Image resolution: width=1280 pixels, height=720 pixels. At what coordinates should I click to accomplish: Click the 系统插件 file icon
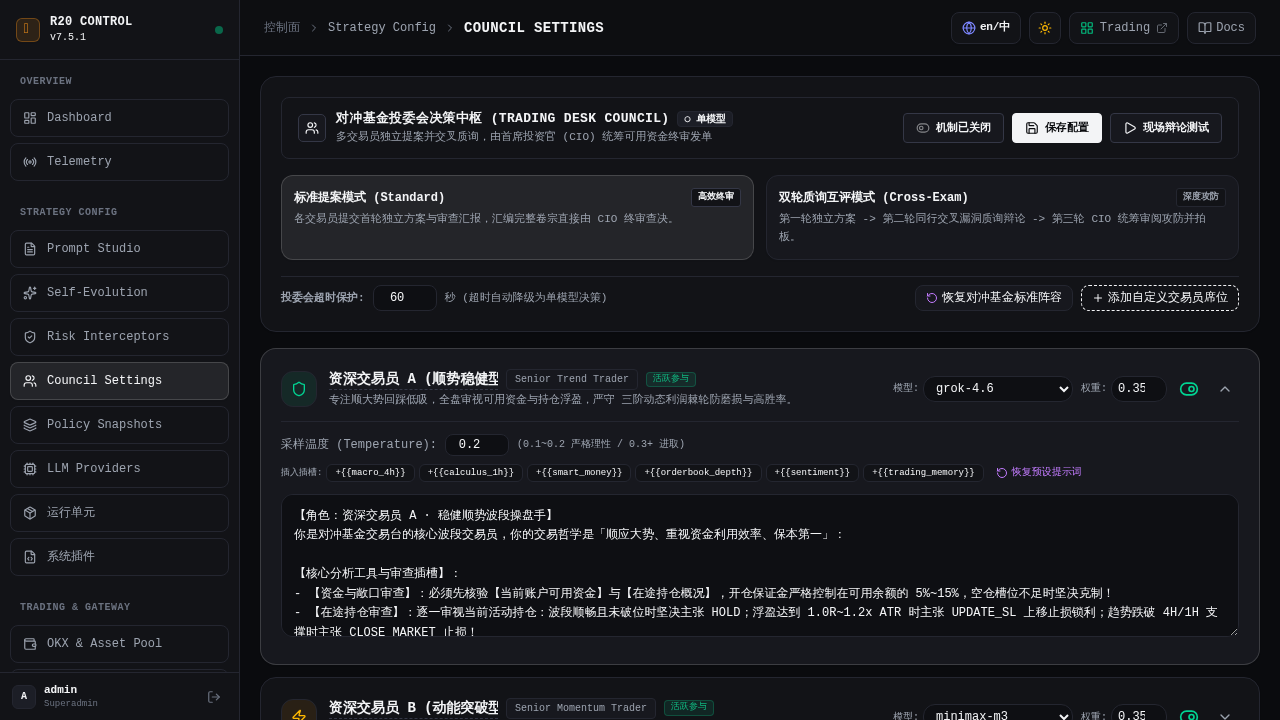point(30,557)
